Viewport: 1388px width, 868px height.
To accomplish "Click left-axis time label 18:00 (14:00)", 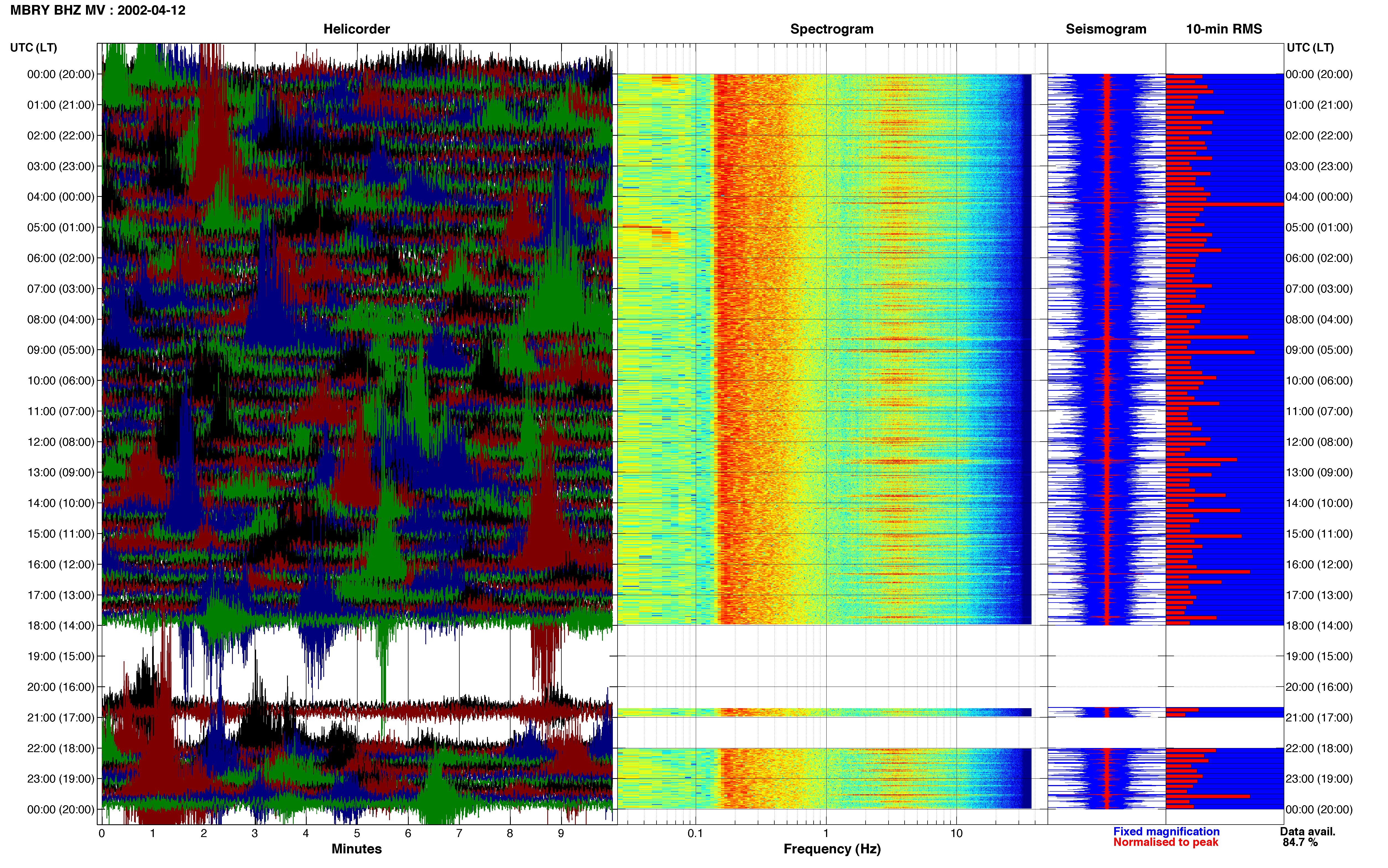I will pos(61,626).
